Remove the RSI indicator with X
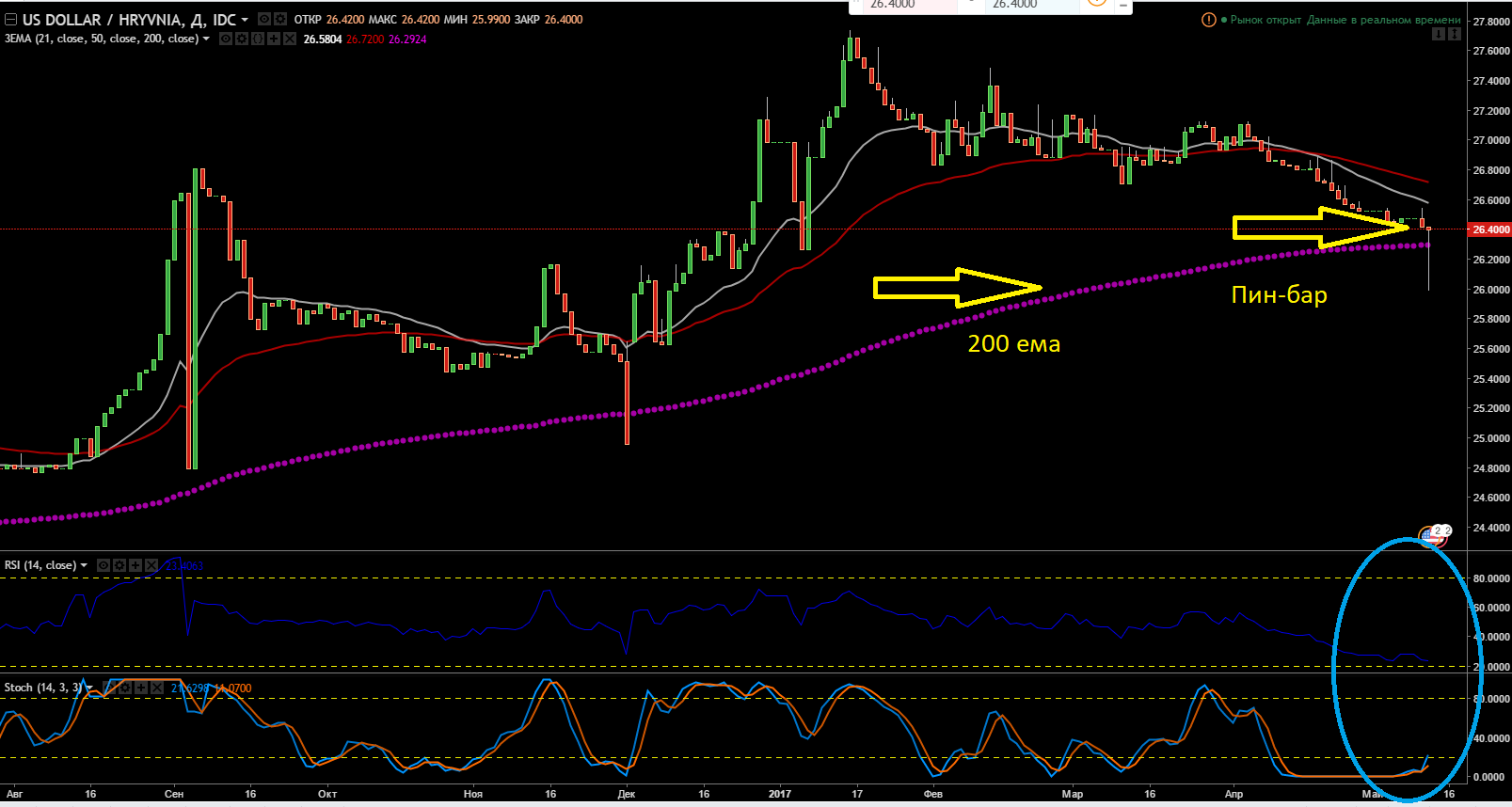Image resolution: width=1512 pixels, height=807 pixels. tap(151, 565)
